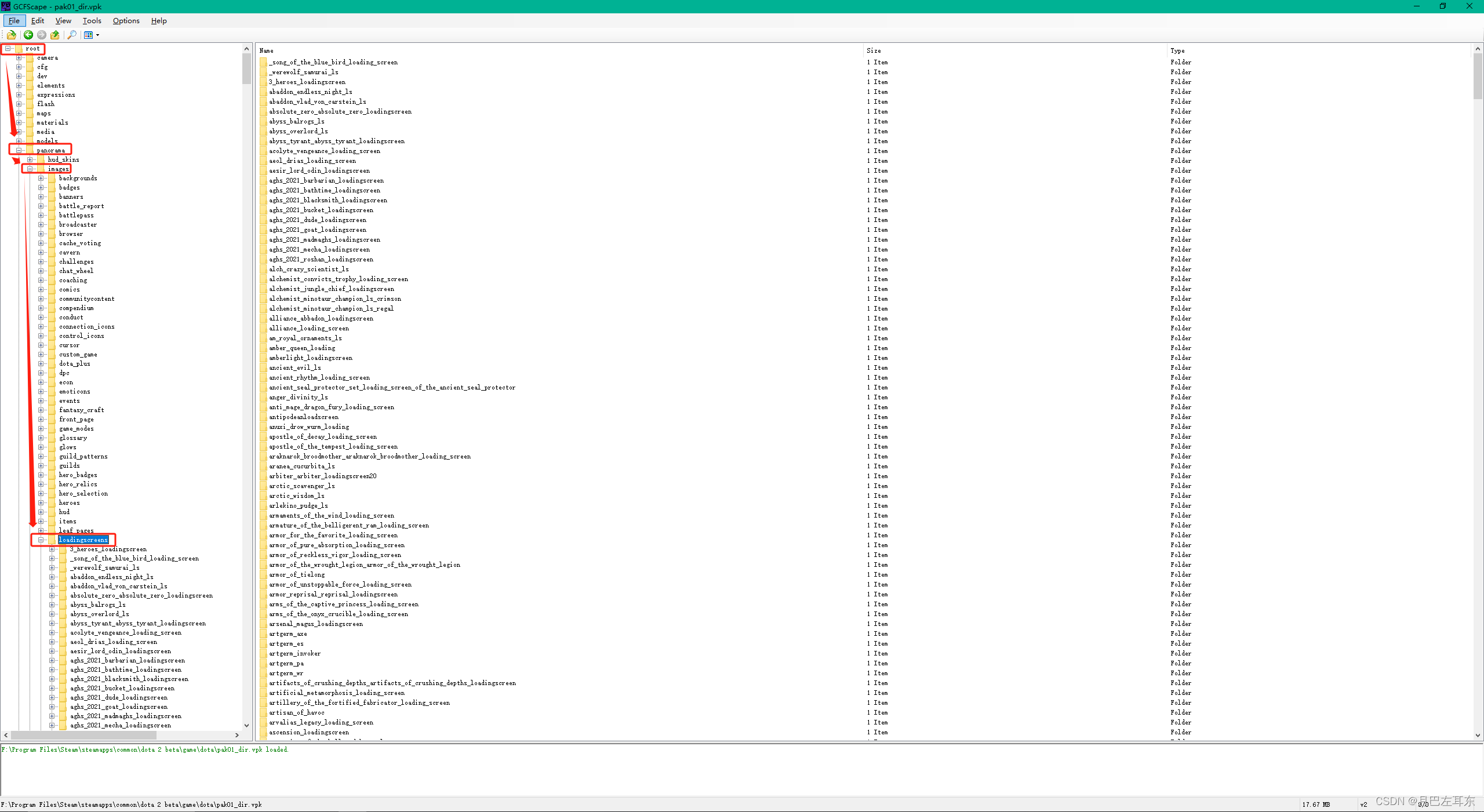Select amber_queen_loading in the file list
Screen dimensions: 1484x812
click(302, 348)
